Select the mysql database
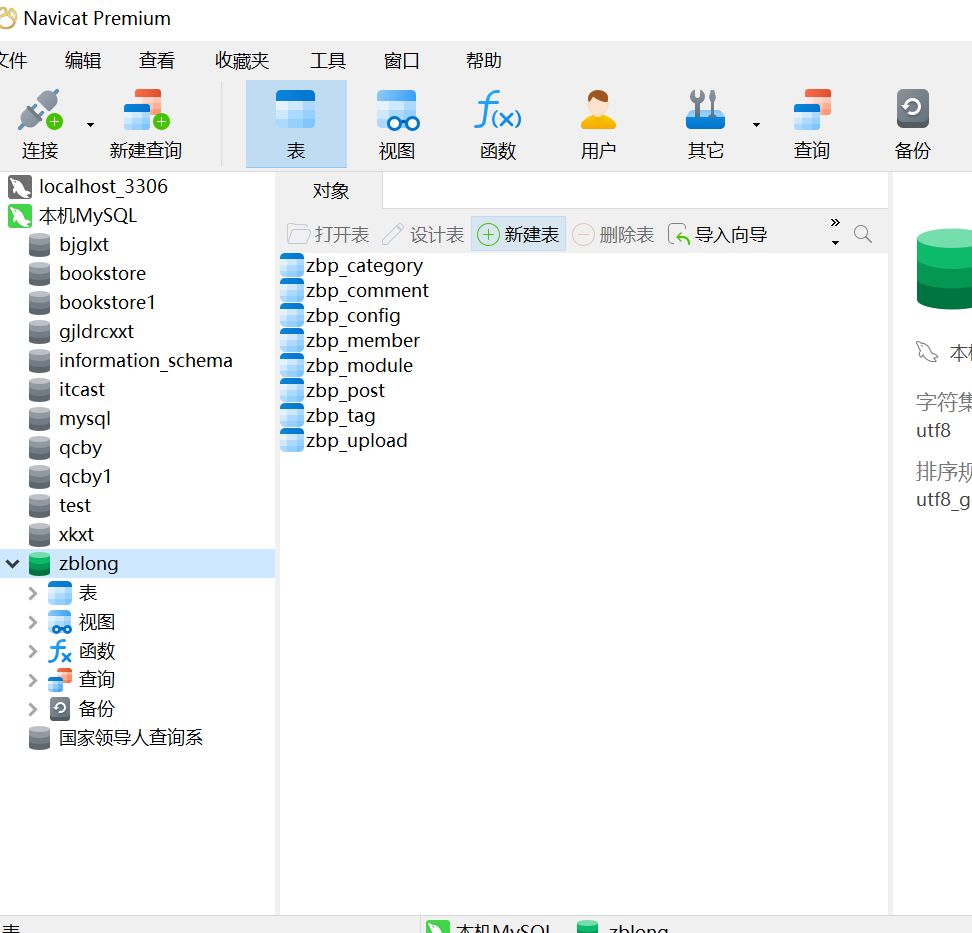The image size is (972, 933). click(85, 418)
